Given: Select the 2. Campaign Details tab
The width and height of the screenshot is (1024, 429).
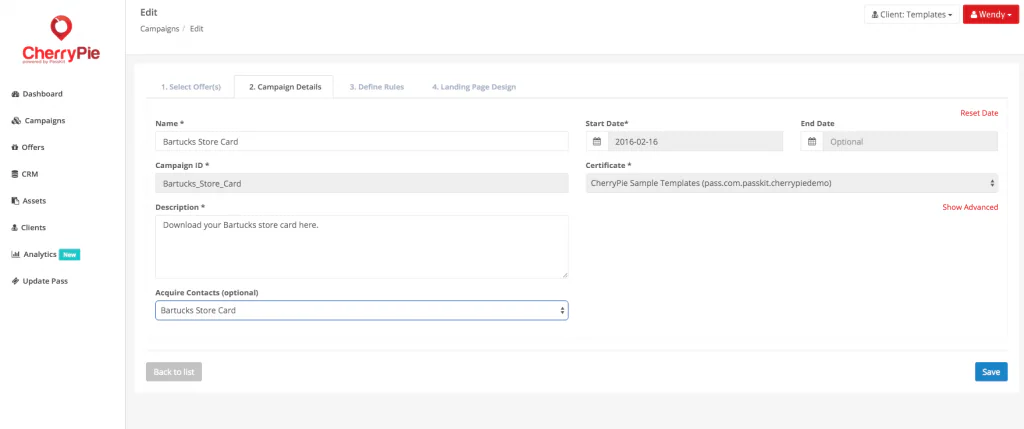Looking at the screenshot, I should tap(285, 87).
